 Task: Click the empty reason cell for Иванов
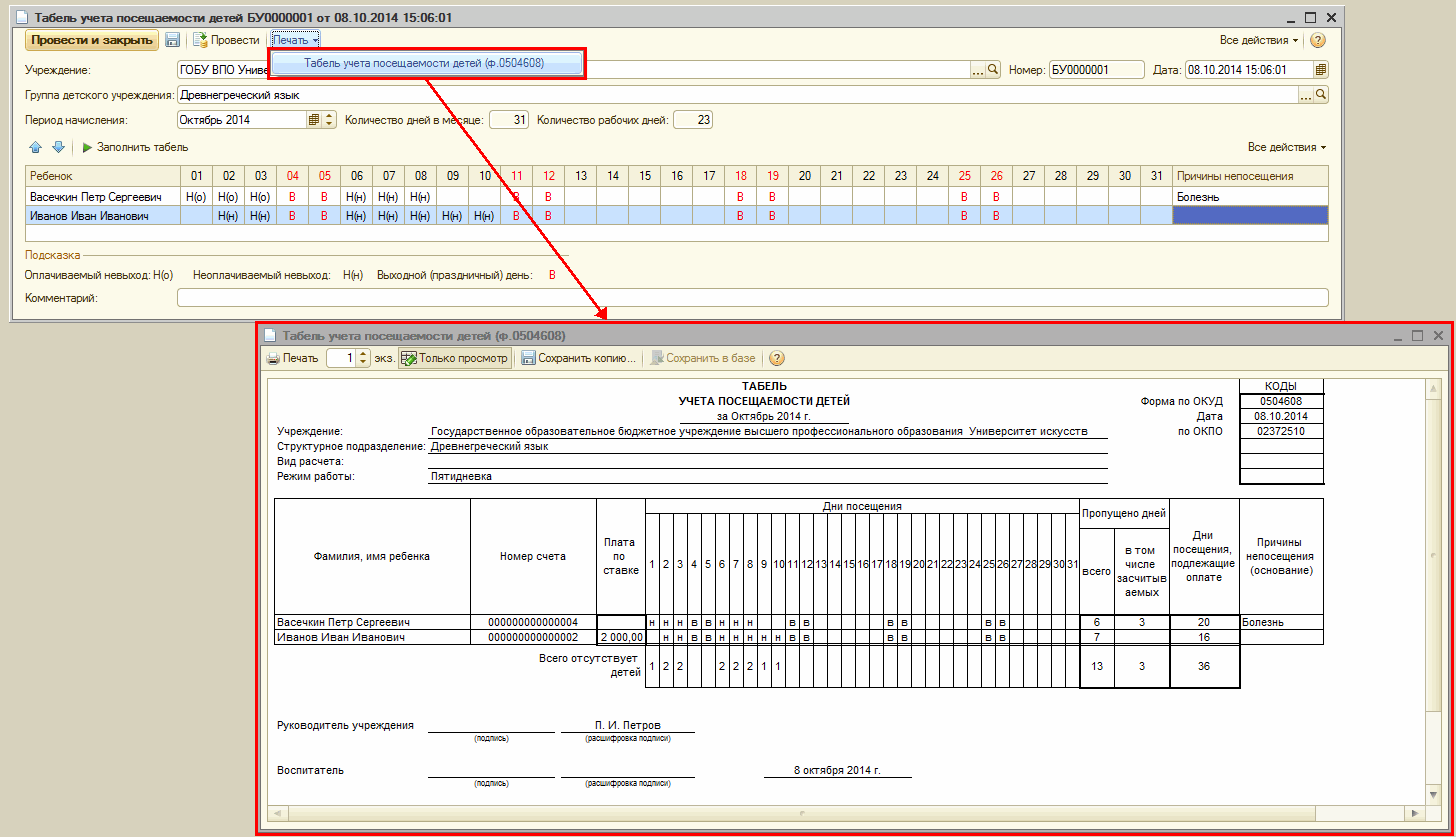click(x=1250, y=215)
